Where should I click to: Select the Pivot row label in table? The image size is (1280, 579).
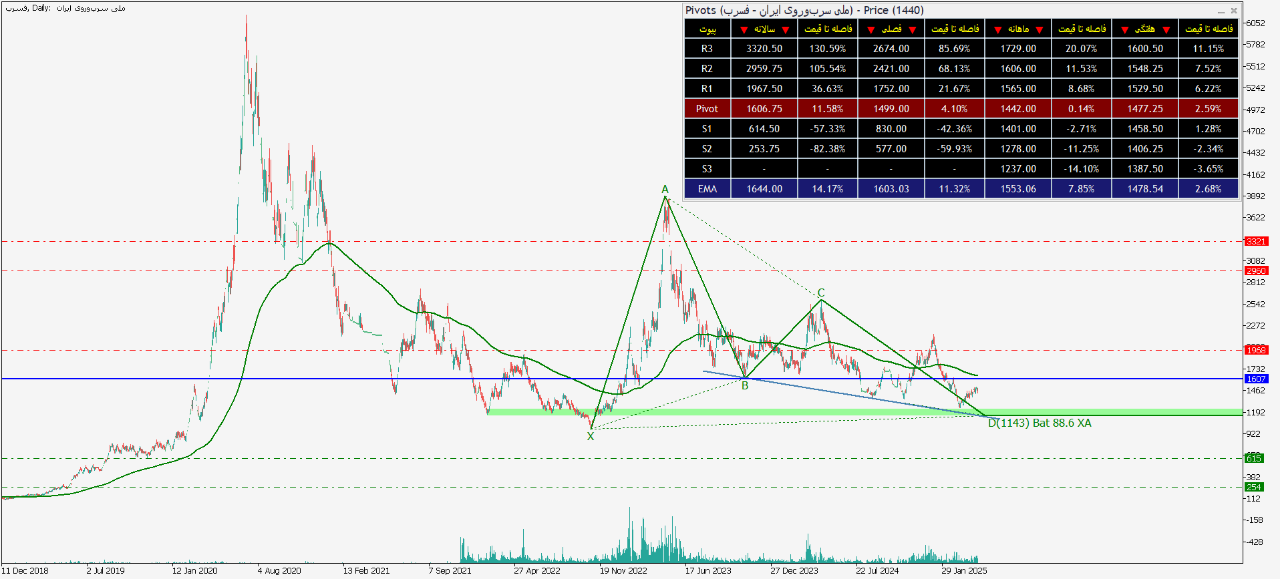pos(707,108)
